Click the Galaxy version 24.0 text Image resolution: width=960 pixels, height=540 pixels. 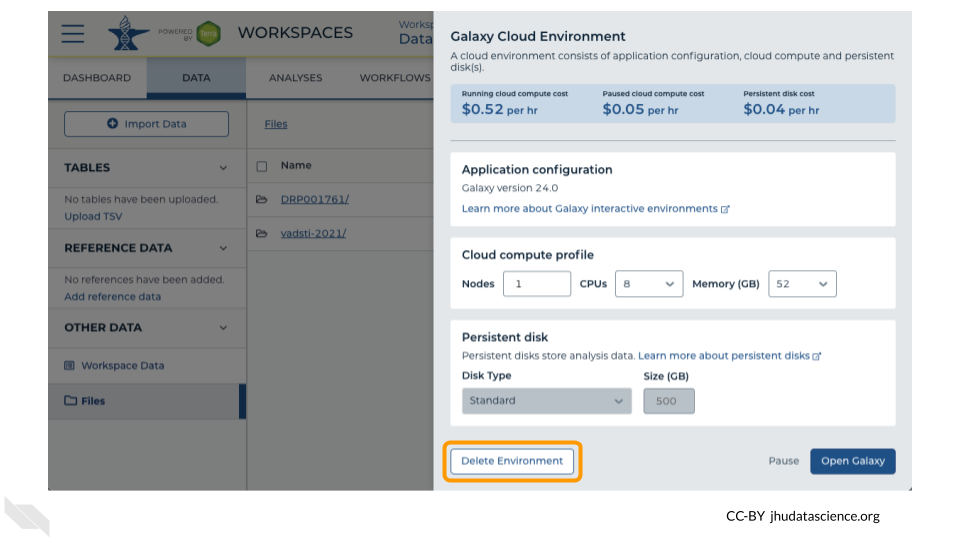pos(509,188)
